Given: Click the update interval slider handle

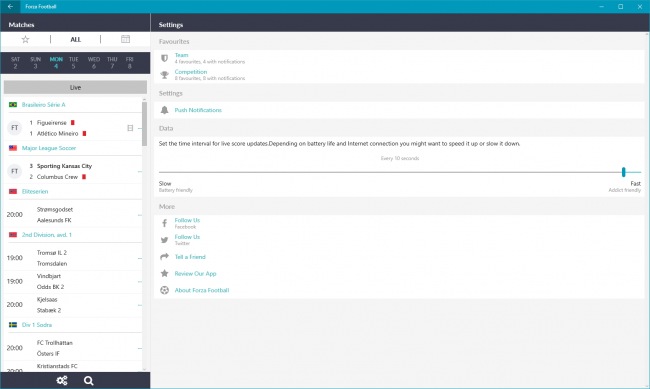Looking at the screenshot, I should click(623, 172).
